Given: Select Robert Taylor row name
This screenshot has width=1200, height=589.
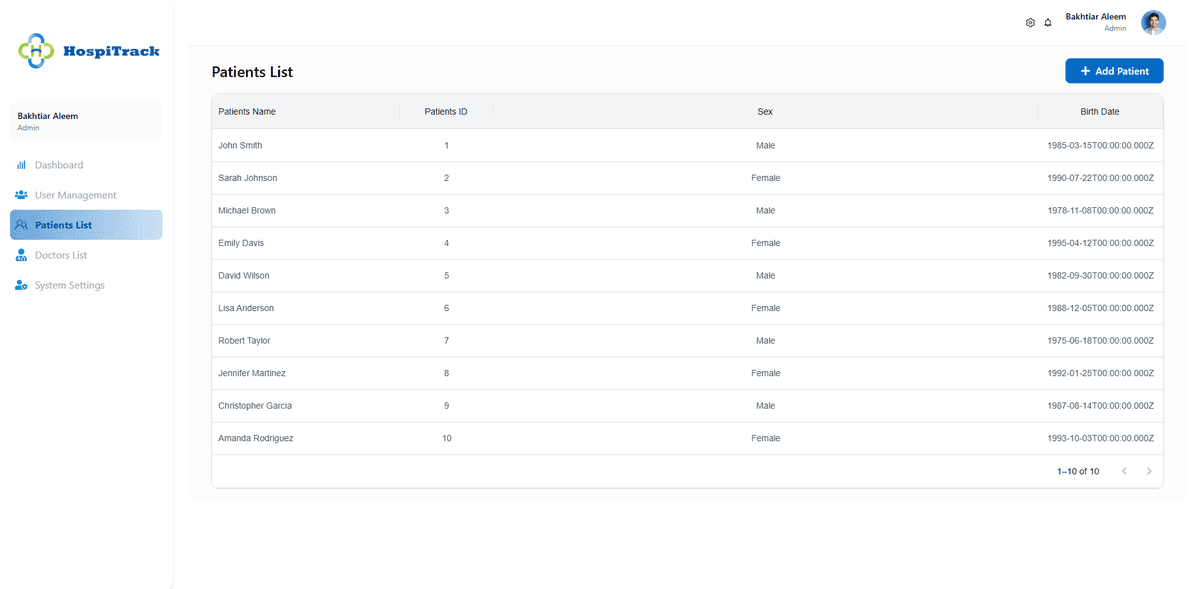Looking at the screenshot, I should click(x=244, y=340).
